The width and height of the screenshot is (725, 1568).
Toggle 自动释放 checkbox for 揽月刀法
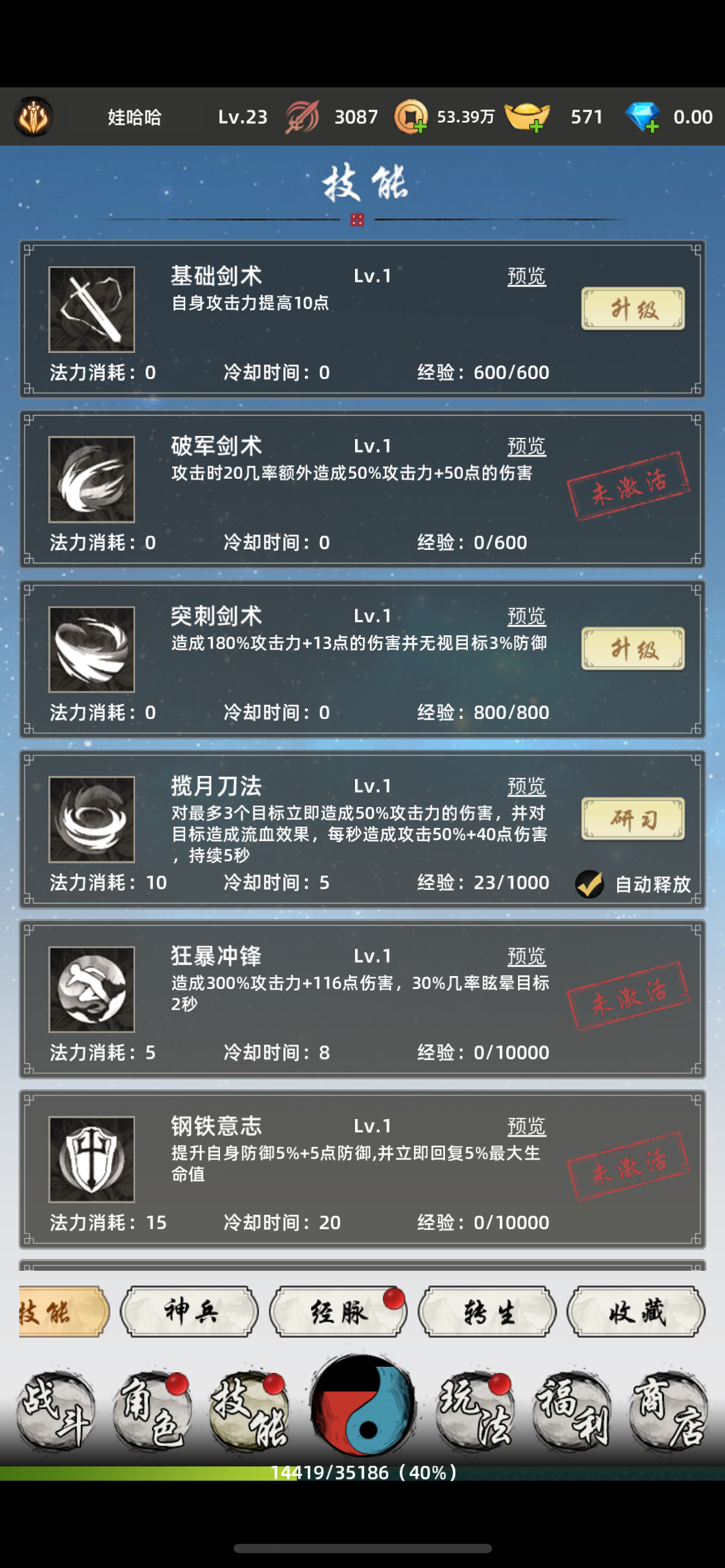click(x=589, y=884)
